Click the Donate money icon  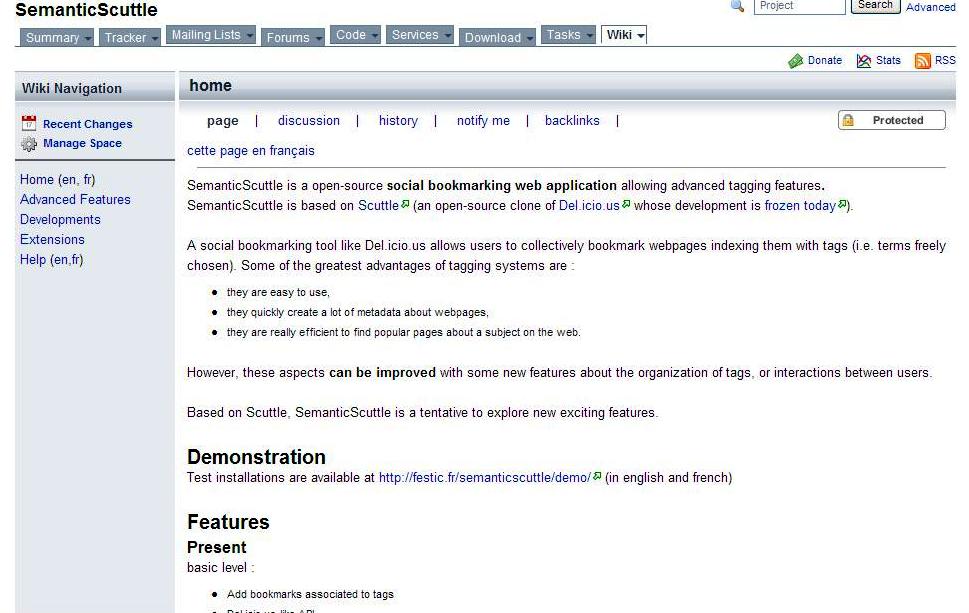[x=795, y=61]
